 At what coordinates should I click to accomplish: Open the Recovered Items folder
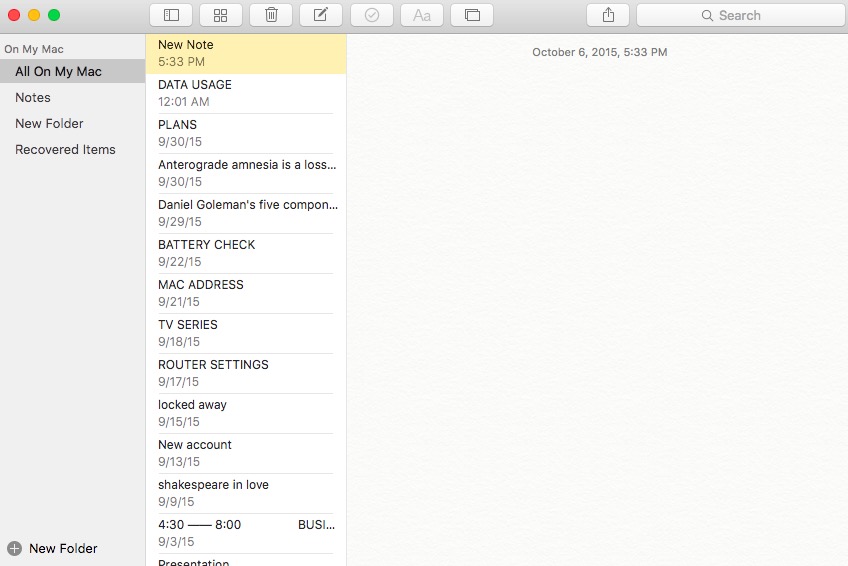pyautogui.click(x=72, y=149)
